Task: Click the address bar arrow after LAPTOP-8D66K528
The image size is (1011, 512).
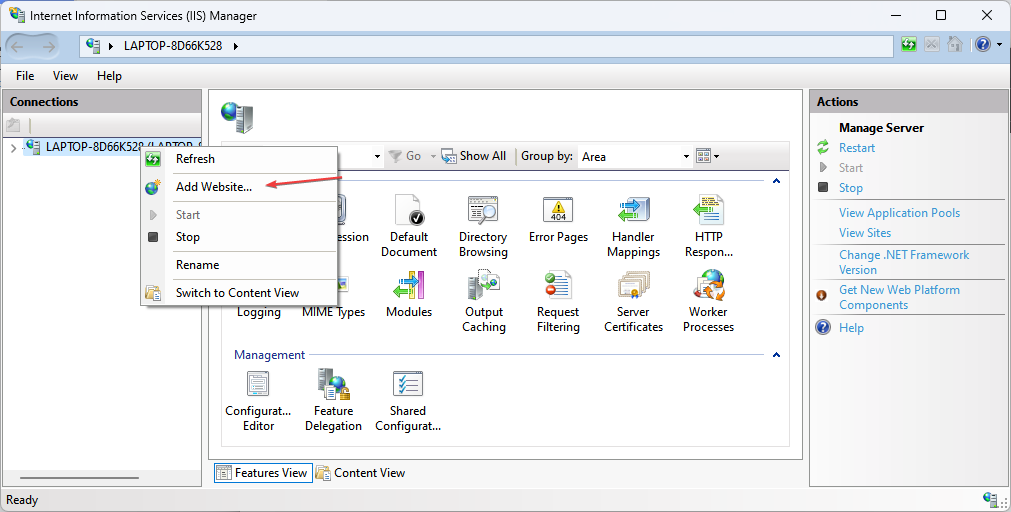Action: [235, 46]
